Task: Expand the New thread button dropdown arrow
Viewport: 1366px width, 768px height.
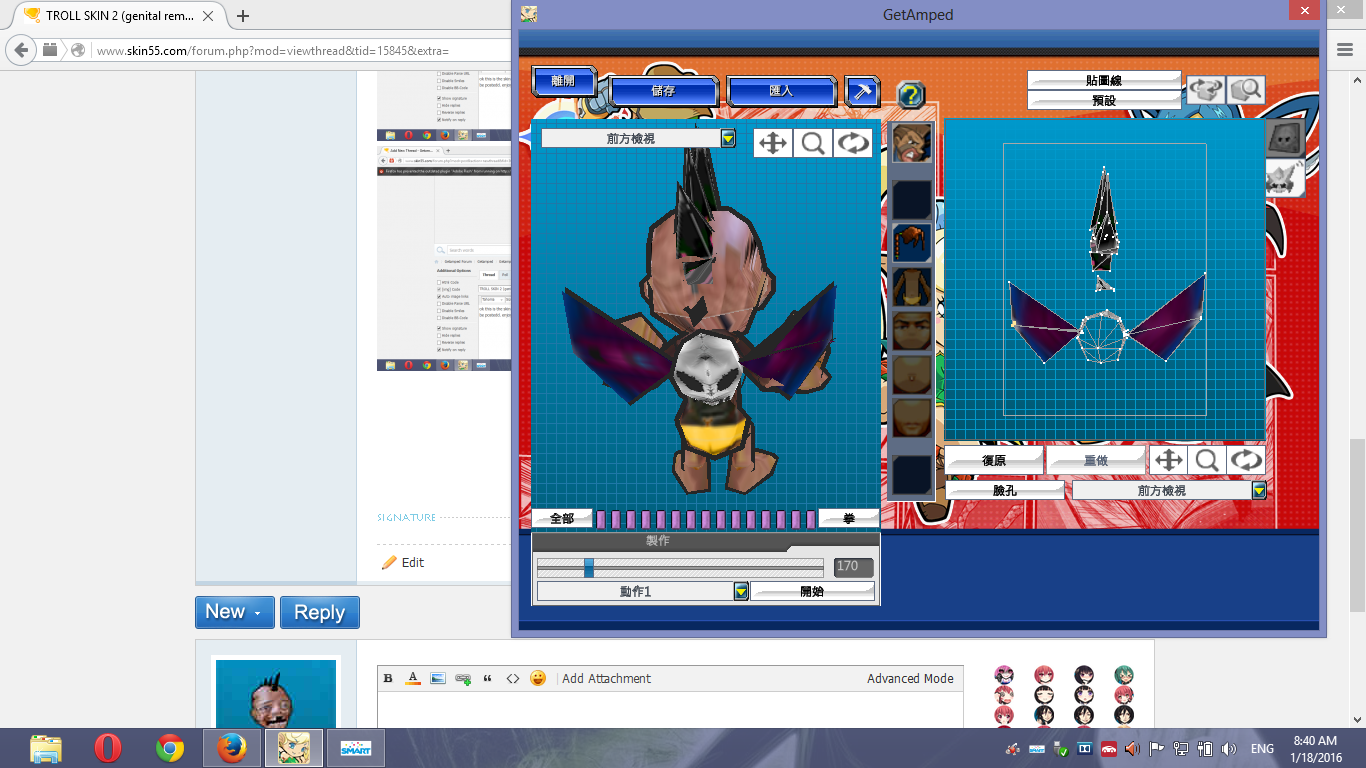Action: [259, 613]
